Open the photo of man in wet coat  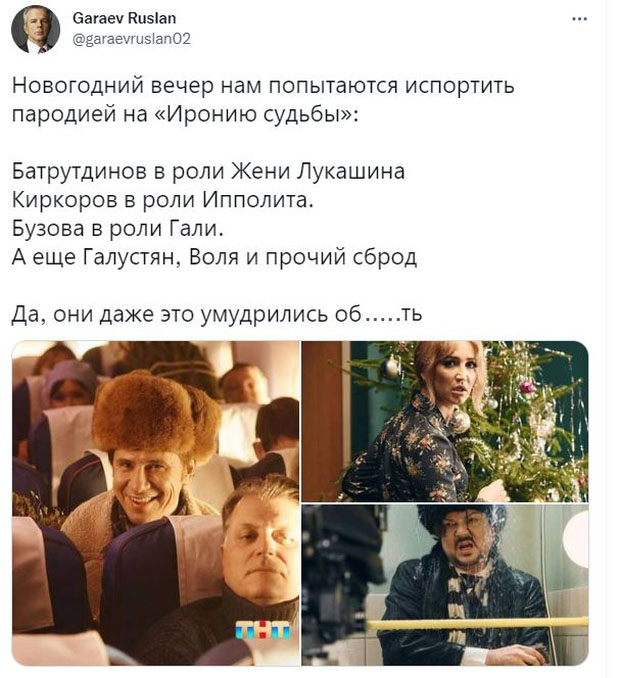(445, 585)
